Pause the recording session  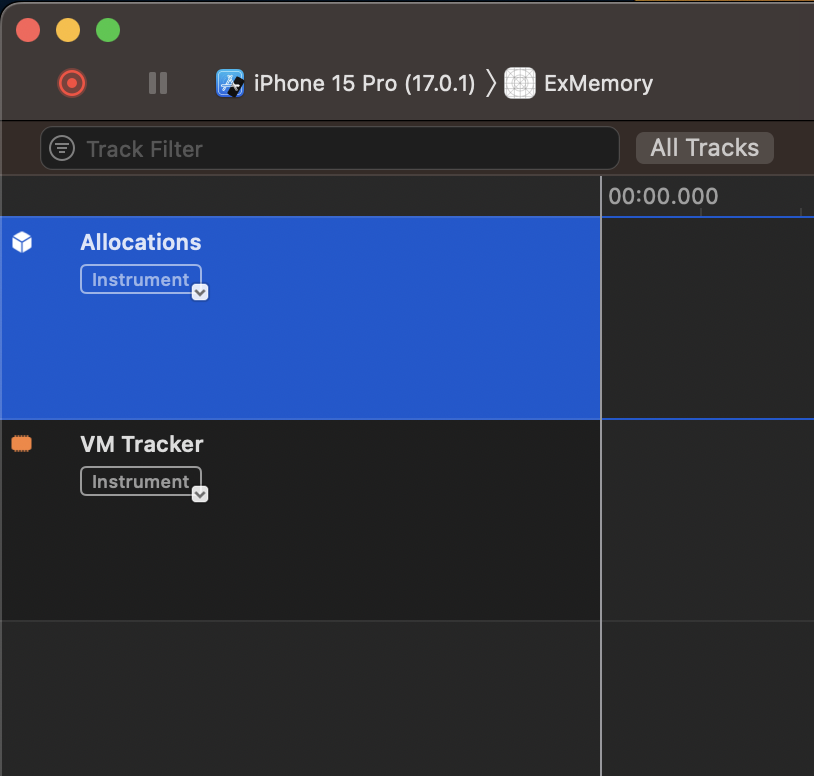pos(158,83)
